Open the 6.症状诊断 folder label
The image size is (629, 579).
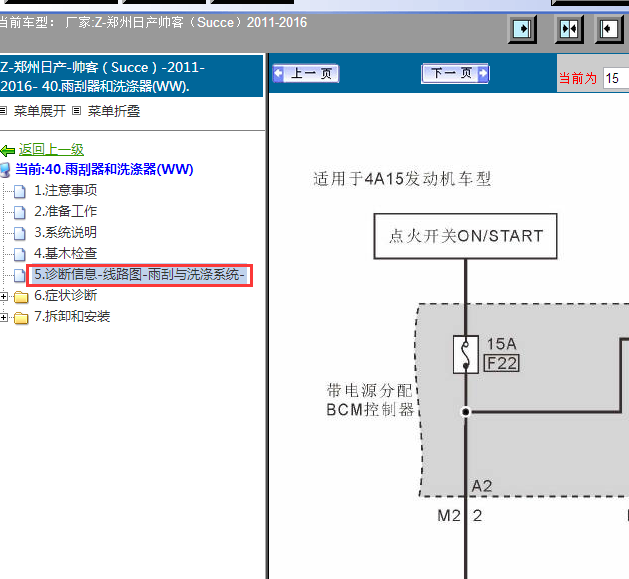pos(65,295)
